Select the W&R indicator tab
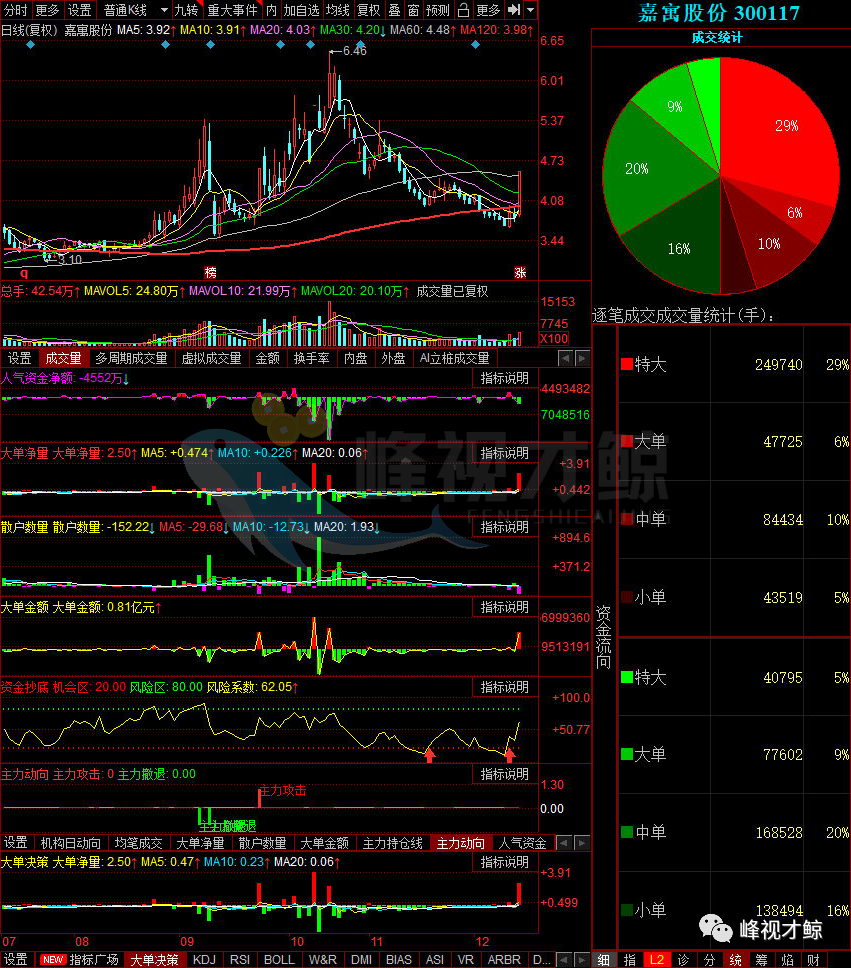Viewport: 851px width, 968px height. [322, 959]
